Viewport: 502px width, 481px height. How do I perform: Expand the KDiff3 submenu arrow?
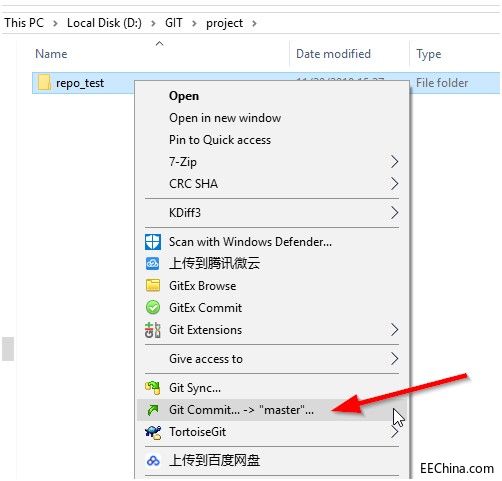(x=394, y=213)
